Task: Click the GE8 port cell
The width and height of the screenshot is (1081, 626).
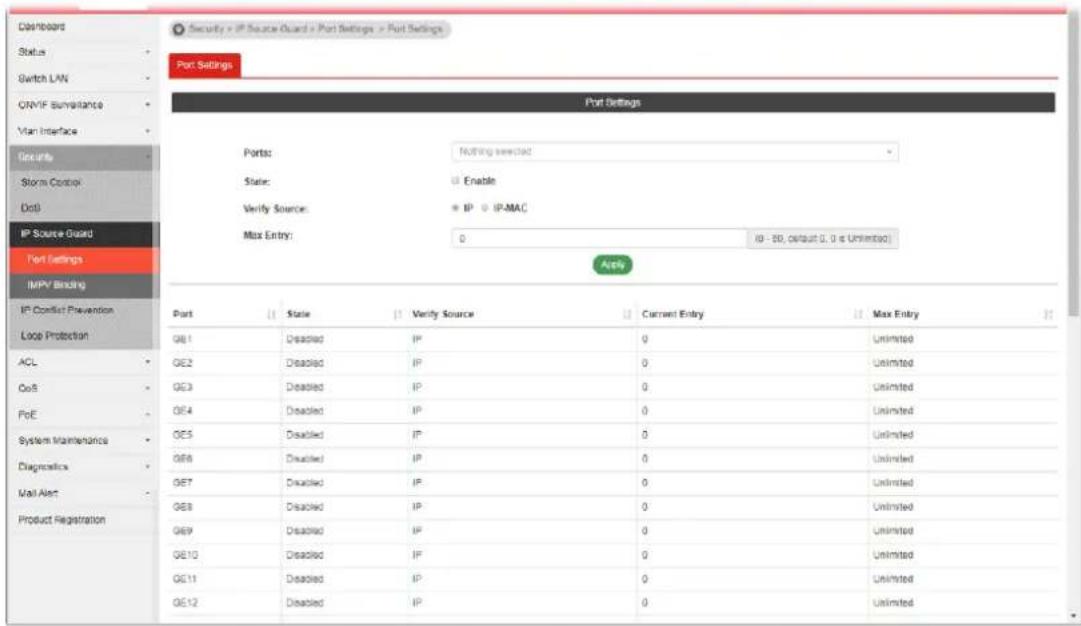Action: [x=224, y=507]
